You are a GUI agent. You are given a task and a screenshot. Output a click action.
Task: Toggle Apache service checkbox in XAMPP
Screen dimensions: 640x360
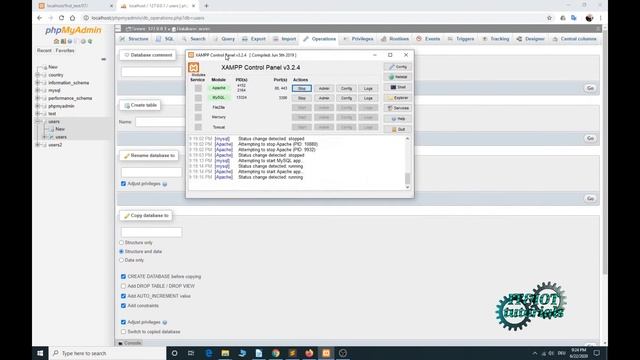pyautogui.click(x=198, y=88)
